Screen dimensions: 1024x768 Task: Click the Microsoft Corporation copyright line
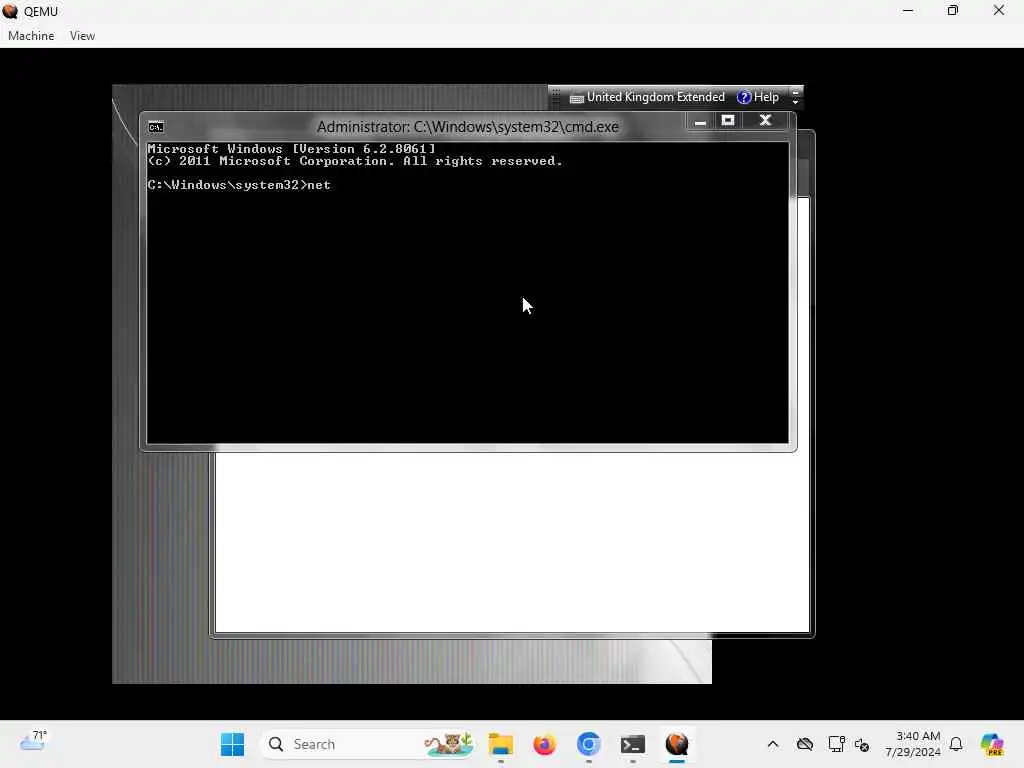[x=355, y=161]
